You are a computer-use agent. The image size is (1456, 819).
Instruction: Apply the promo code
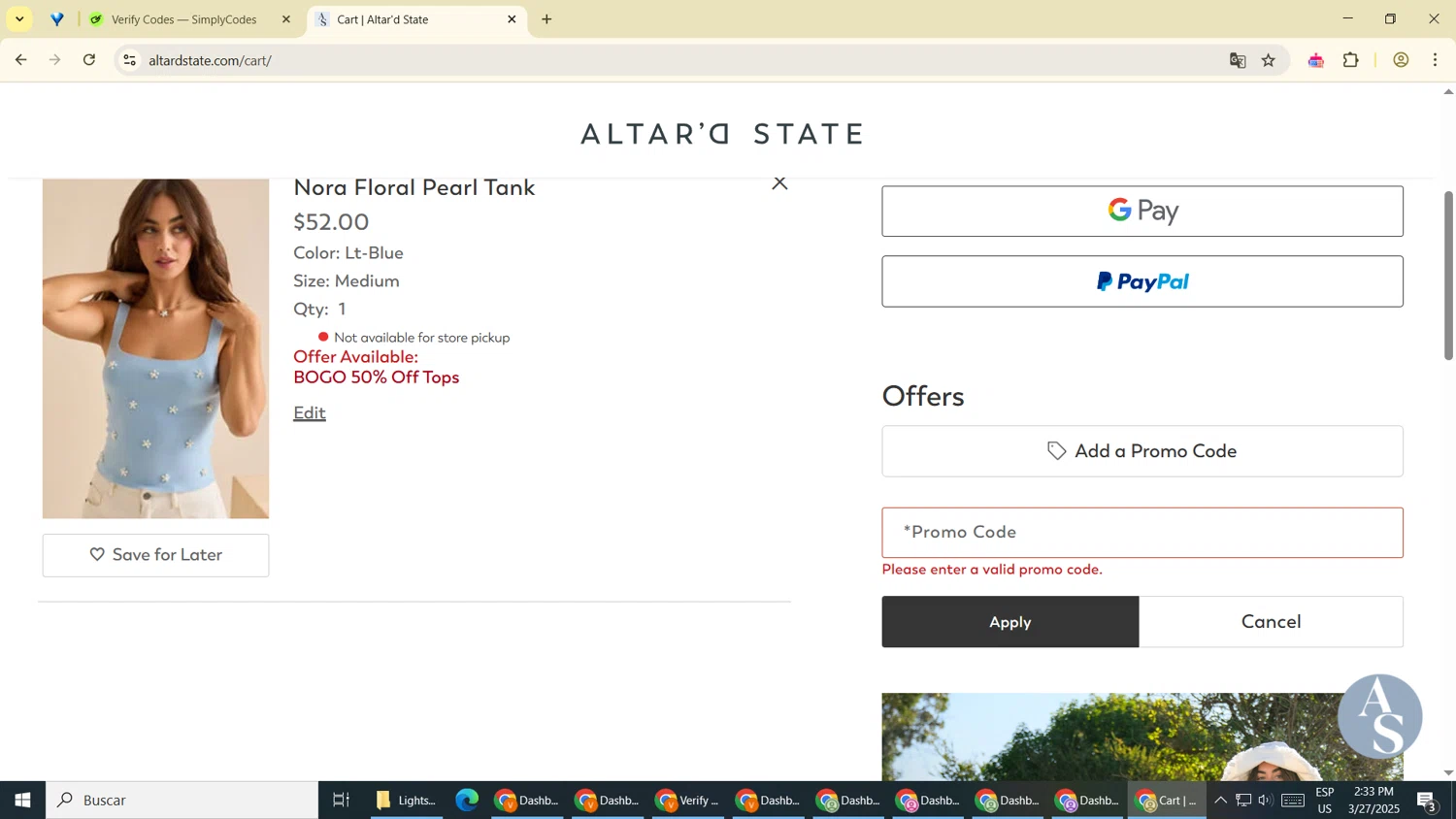pos(1010,622)
